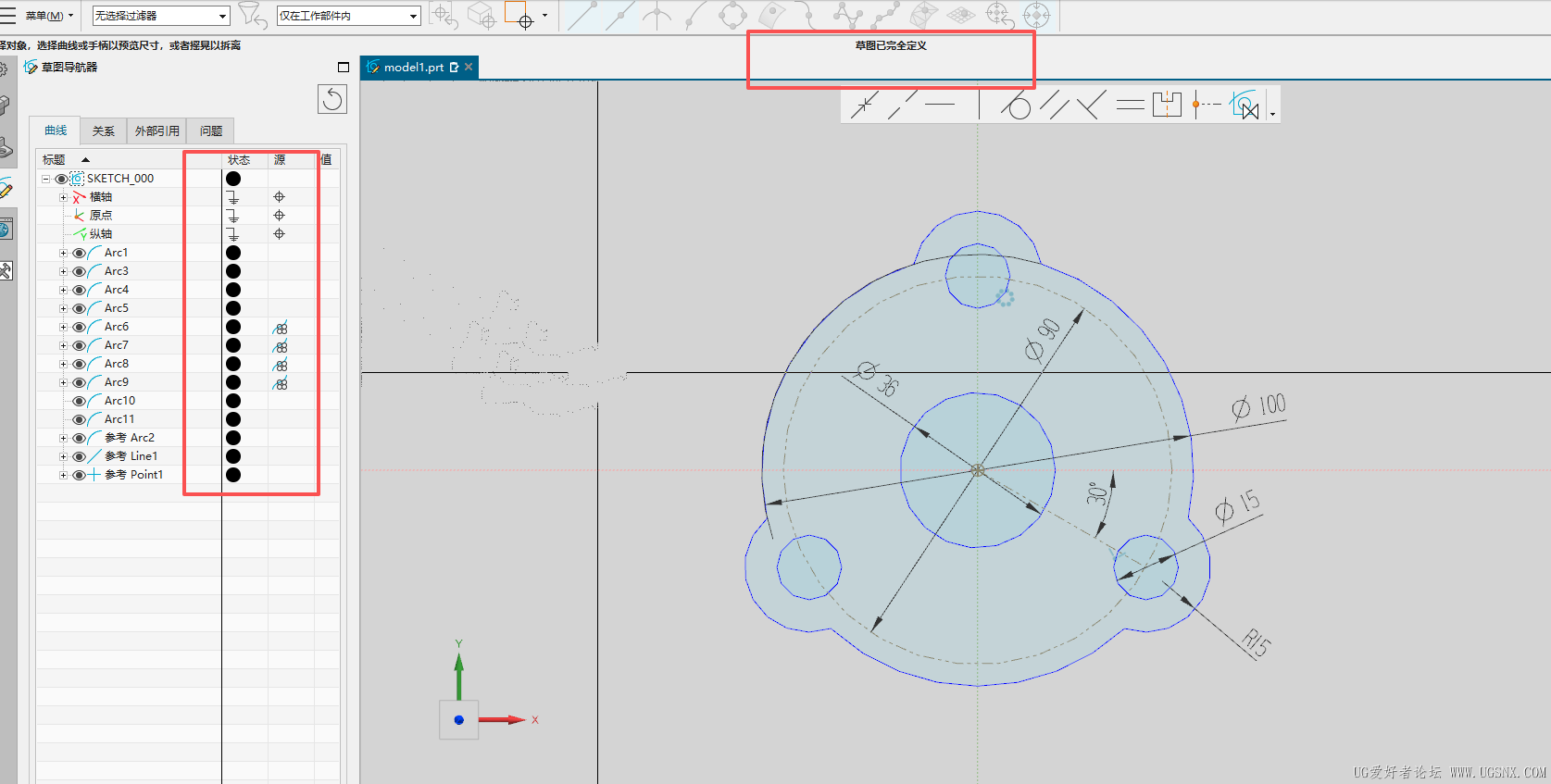Toggle the end point snap icon
Viewport: 1551px width, 784px height.
click(582, 15)
